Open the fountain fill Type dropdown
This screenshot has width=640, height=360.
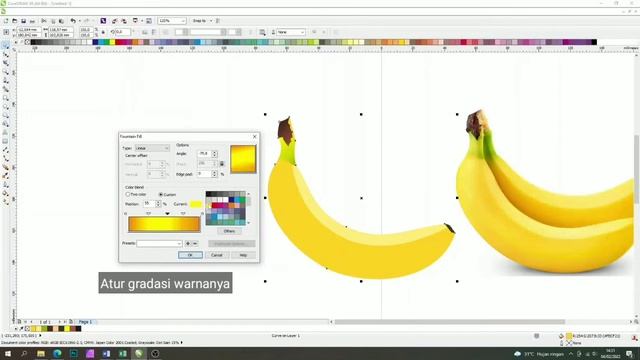(152, 148)
